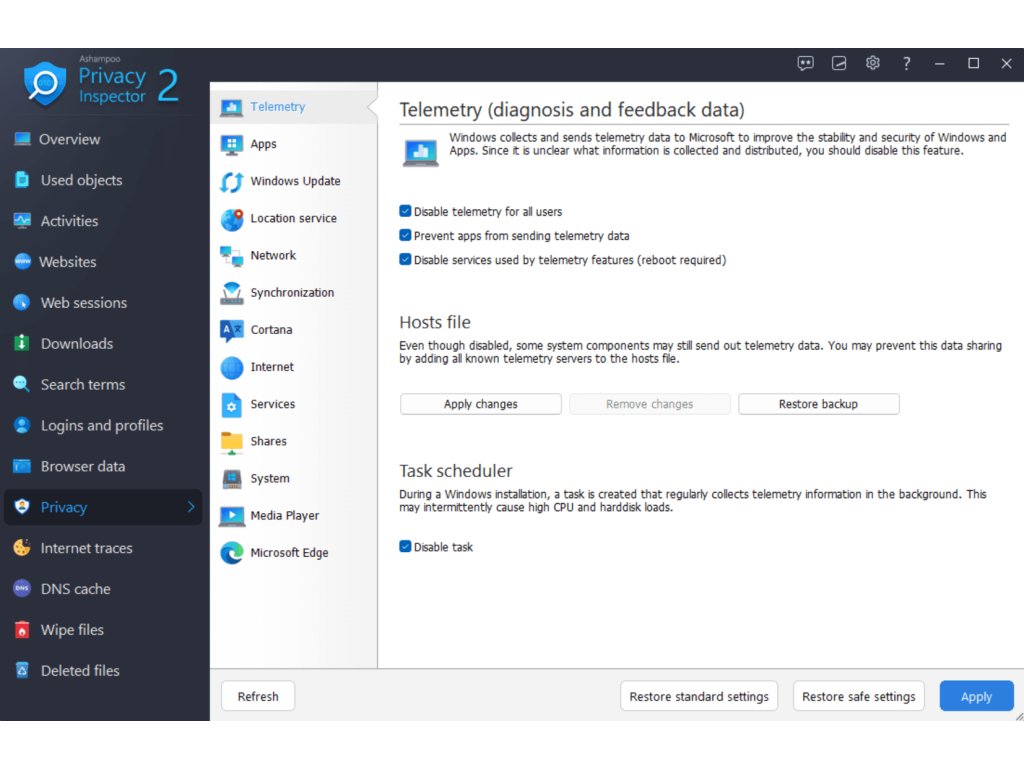Click the Windows Update arrows icon
Viewport: 1024px width, 768px height.
(232, 182)
